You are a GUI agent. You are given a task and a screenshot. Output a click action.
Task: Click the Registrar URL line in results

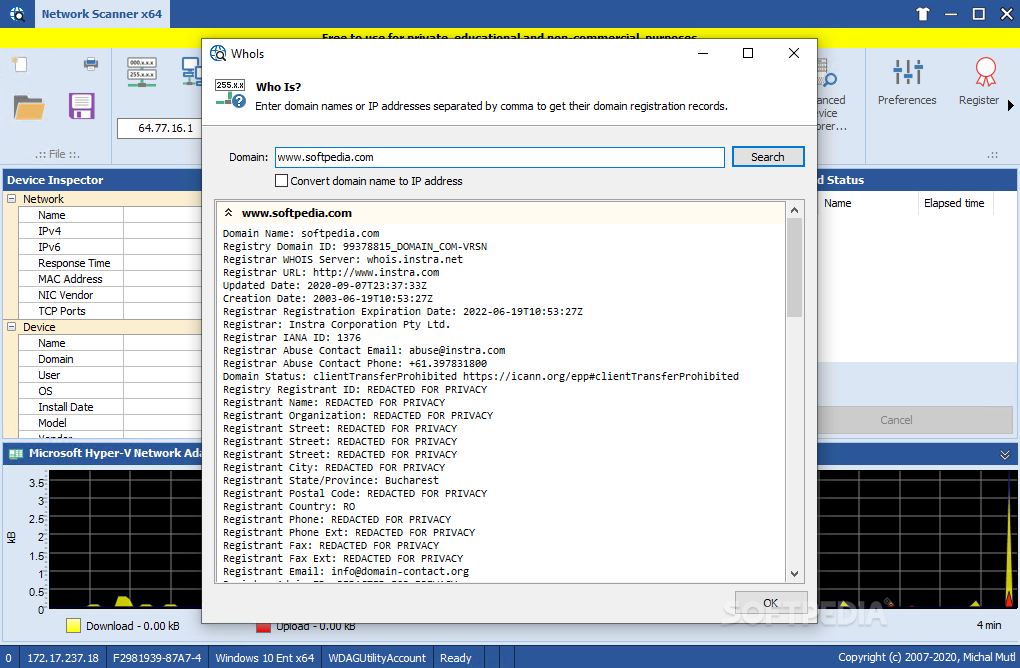click(331, 273)
